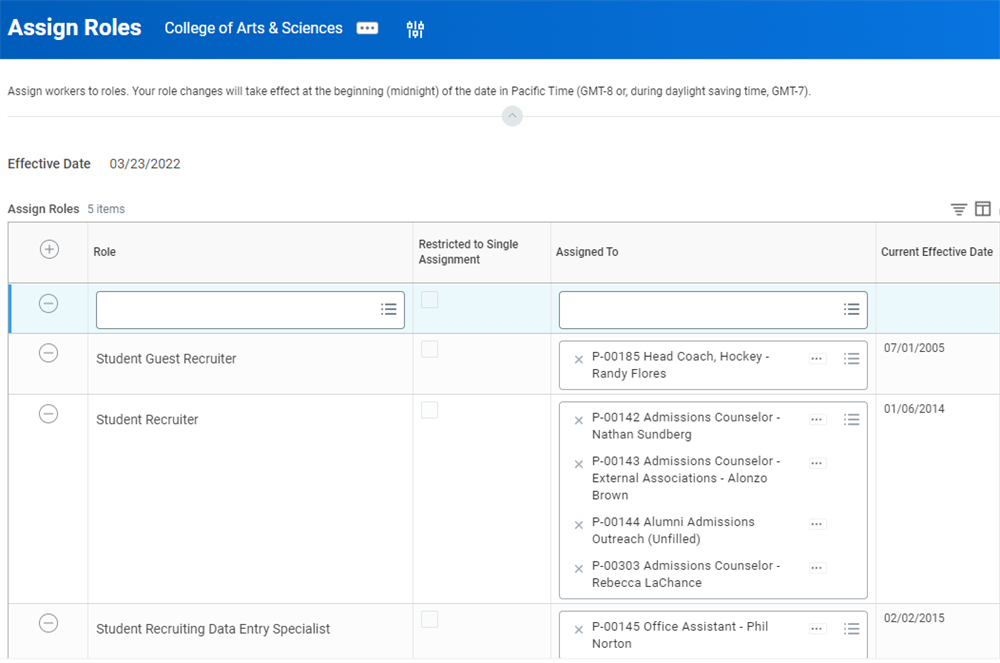Open prompt list in empty Assigned To field

pos(851,310)
